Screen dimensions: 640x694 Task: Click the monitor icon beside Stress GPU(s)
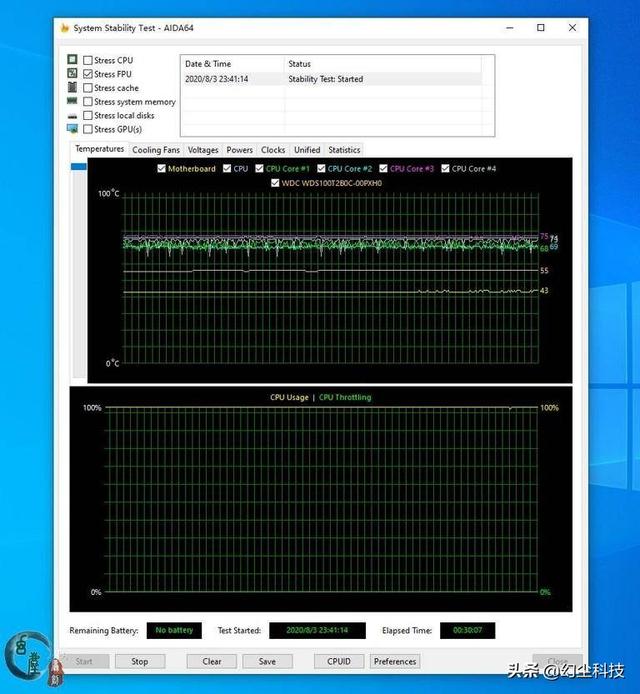click(72, 129)
